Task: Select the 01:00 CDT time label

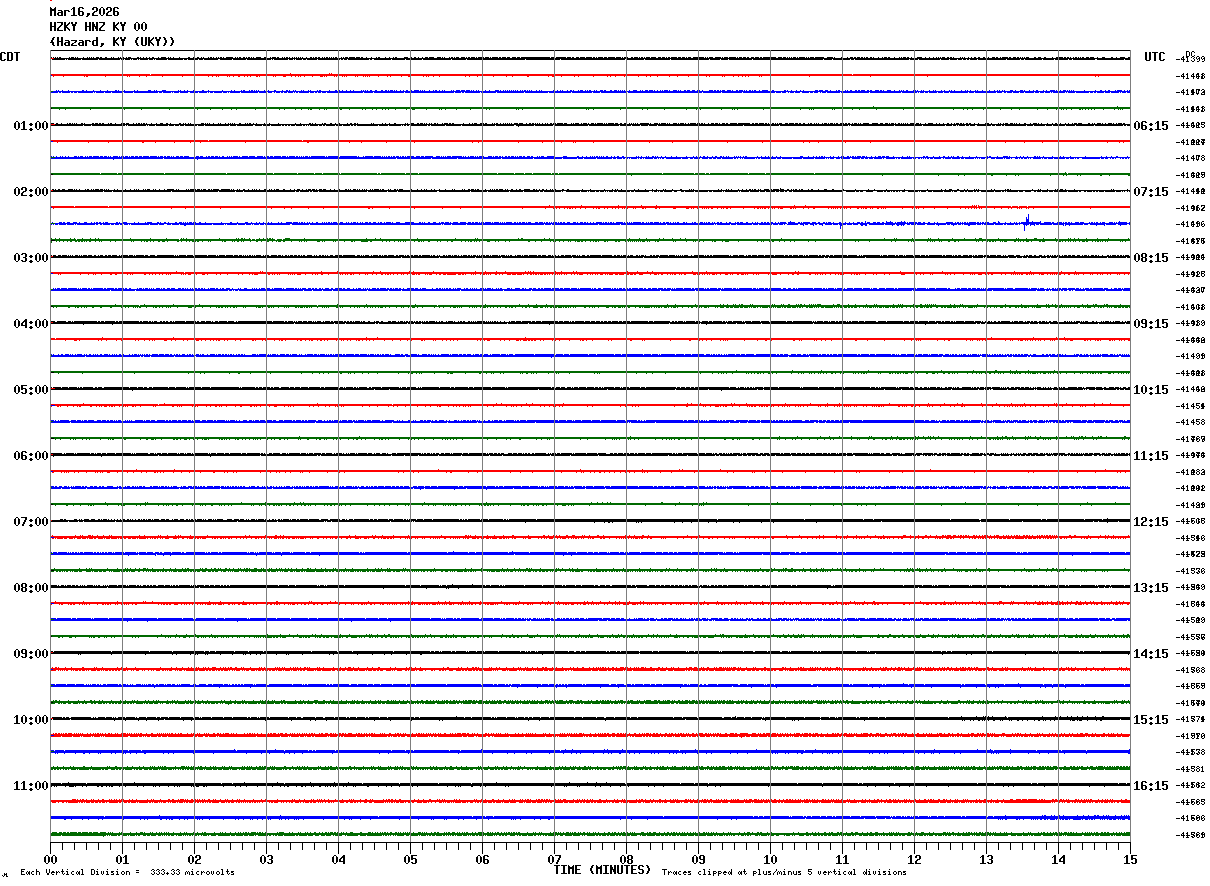Action: [31, 126]
